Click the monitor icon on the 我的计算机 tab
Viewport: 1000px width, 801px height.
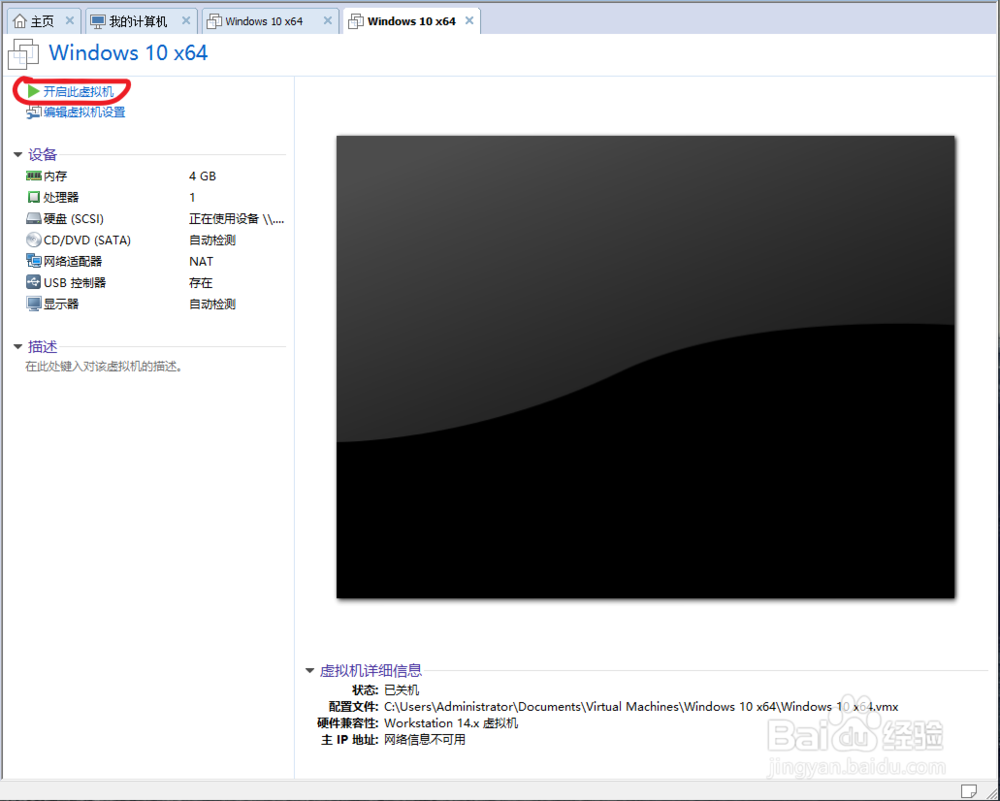98,22
